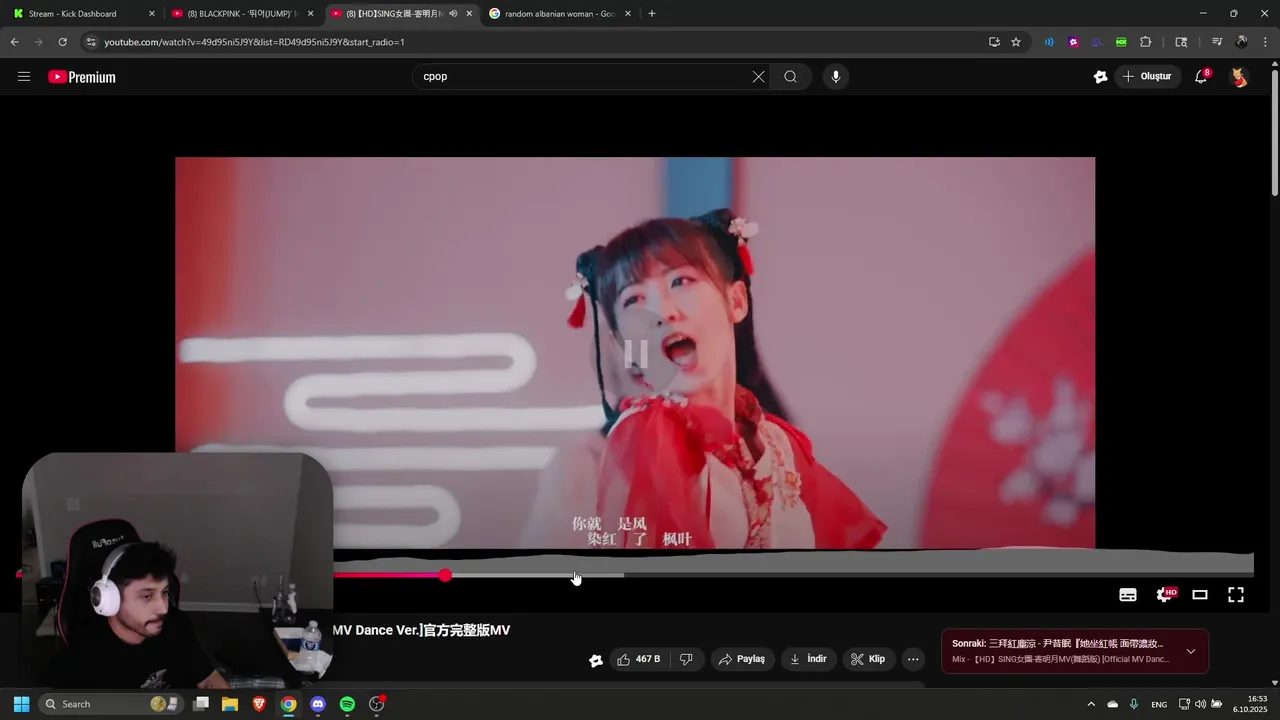1280x720 pixels.
Task: Run search with the magnifier button
Action: click(790, 77)
